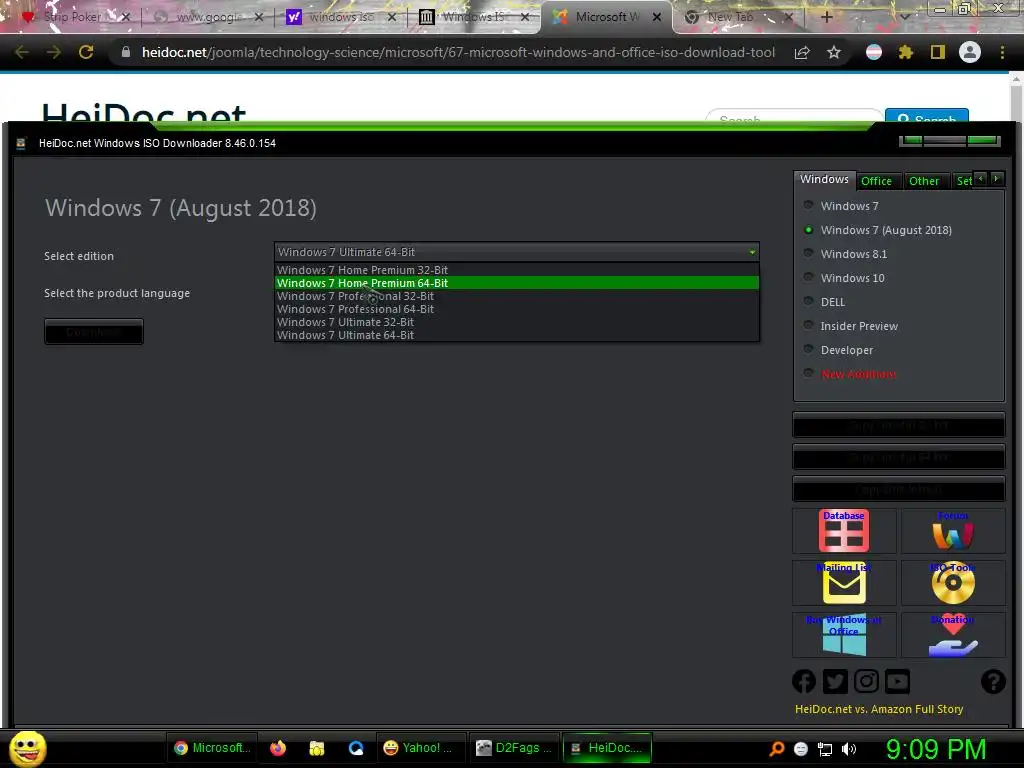Click the orange search magnifier tray icon
The width and height of the screenshot is (1024, 768).
tap(777, 749)
